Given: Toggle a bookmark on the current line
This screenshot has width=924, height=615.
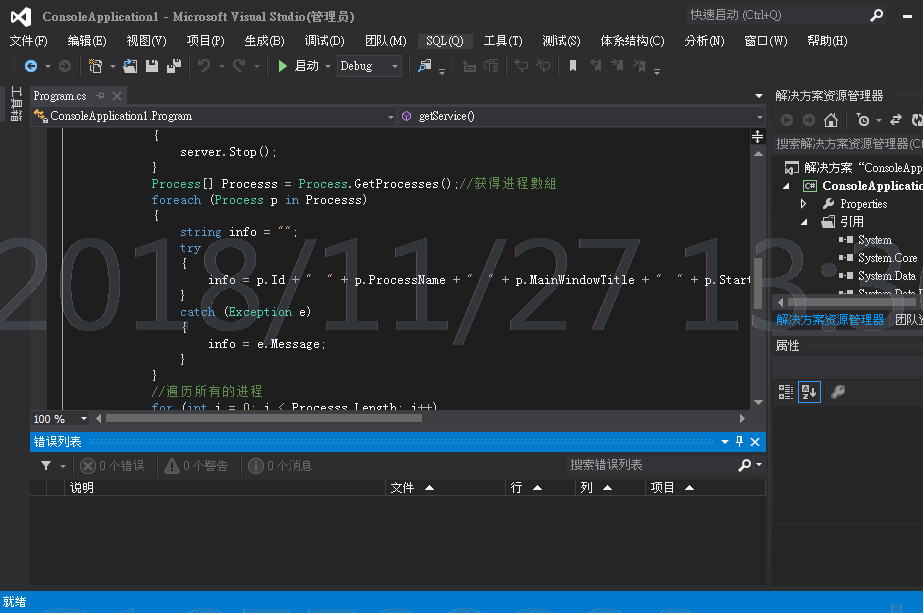Looking at the screenshot, I should point(573,67).
